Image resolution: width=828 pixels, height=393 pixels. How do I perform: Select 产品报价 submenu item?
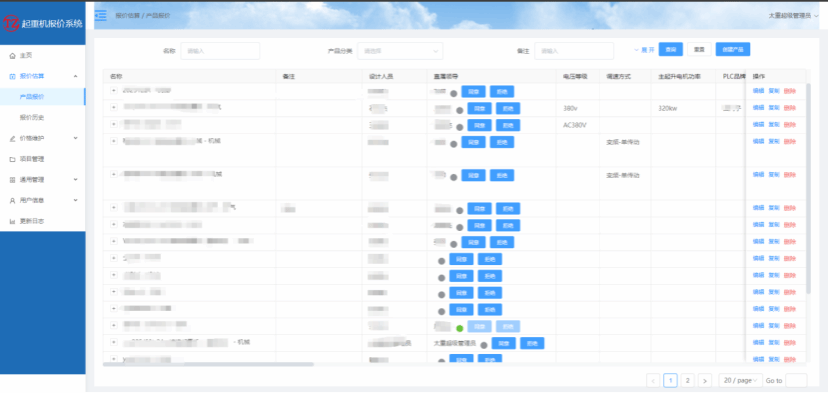(x=32, y=97)
